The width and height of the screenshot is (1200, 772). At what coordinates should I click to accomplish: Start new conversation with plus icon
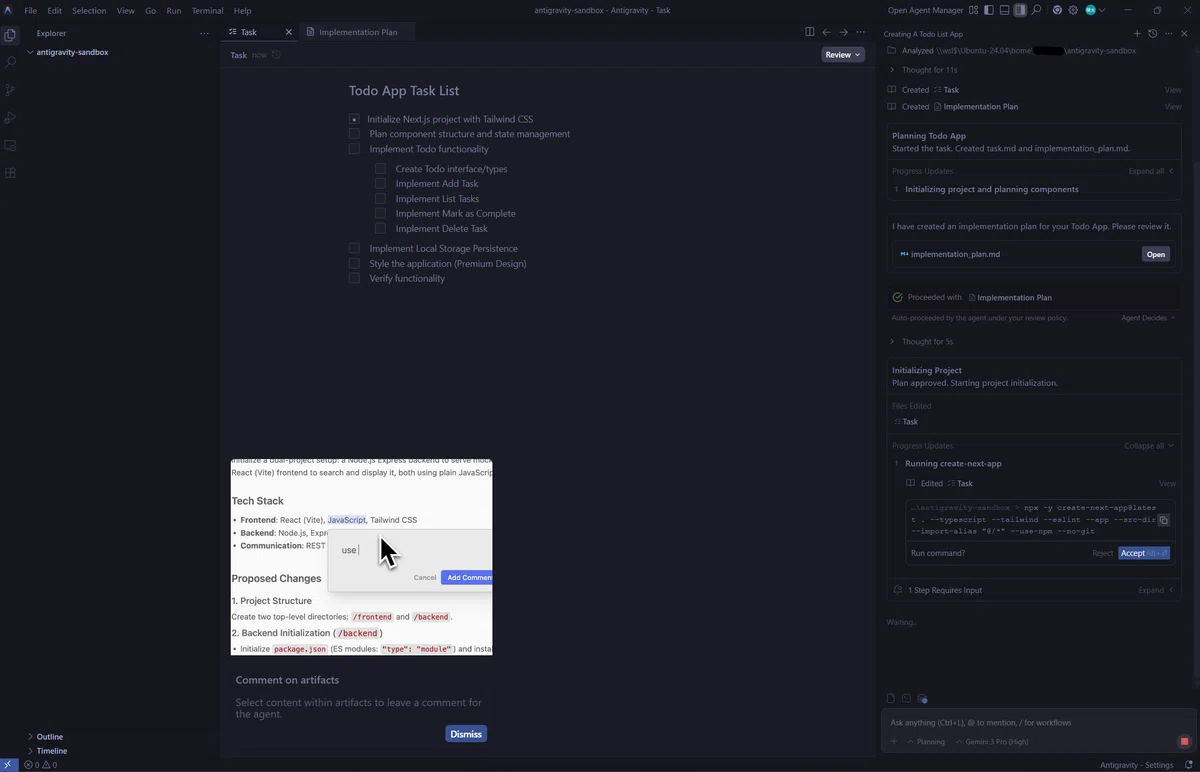click(1137, 34)
